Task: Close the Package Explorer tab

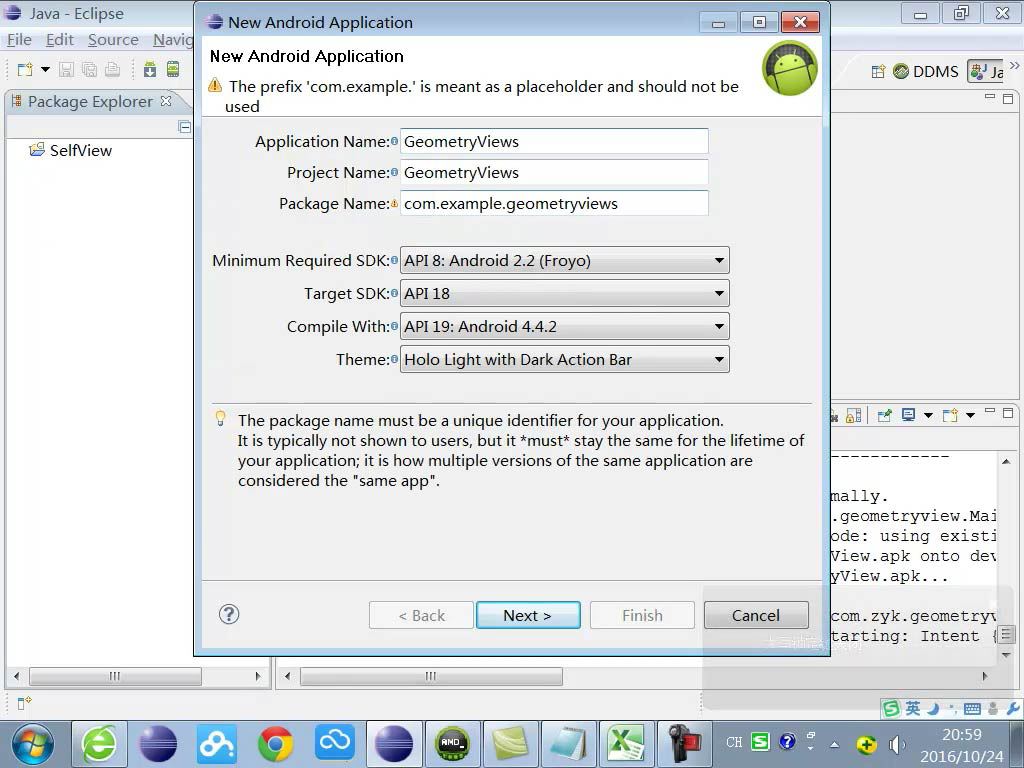Action: coord(166,101)
